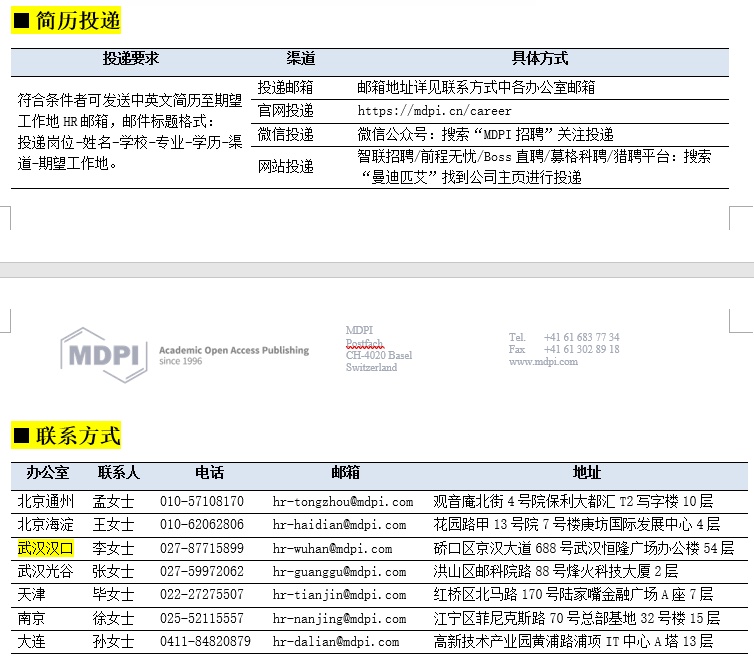
Task: Click the address 硚口区京汉大道688号
Action: [x=503, y=548]
